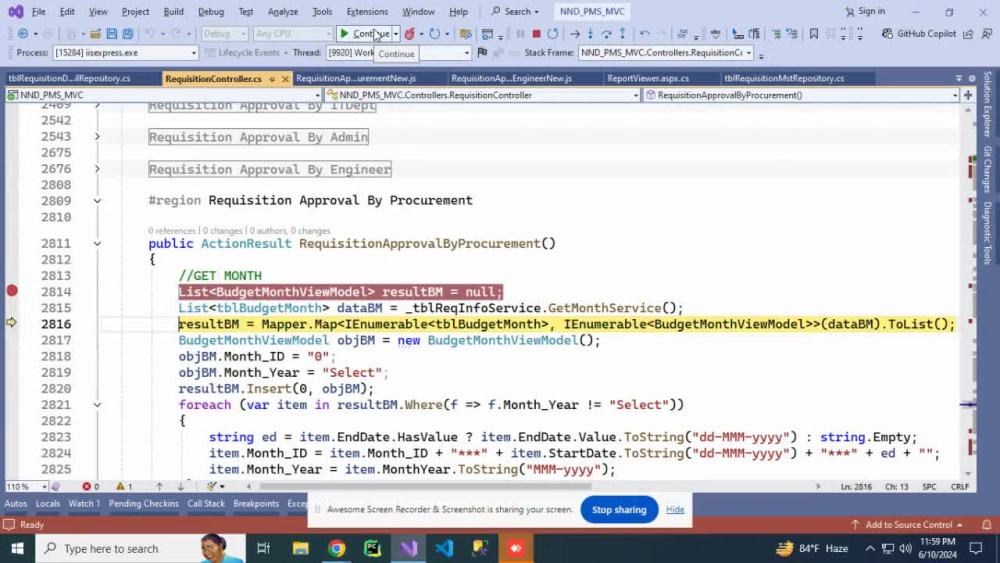Image resolution: width=1000 pixels, height=563 pixels.
Task: Collapse the foreach block at line 2821
Action: coord(97,405)
